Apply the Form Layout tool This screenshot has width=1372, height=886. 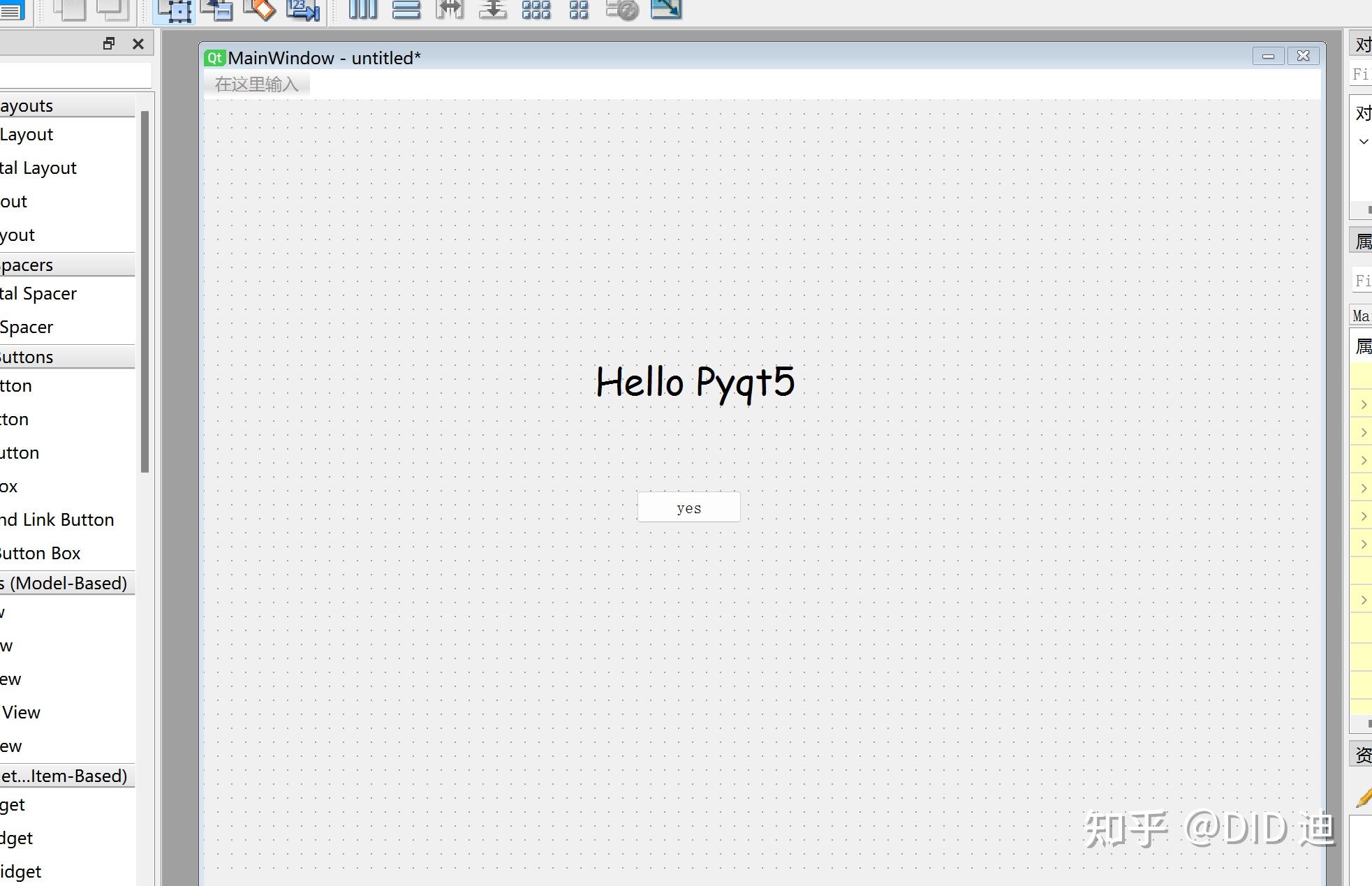click(579, 10)
